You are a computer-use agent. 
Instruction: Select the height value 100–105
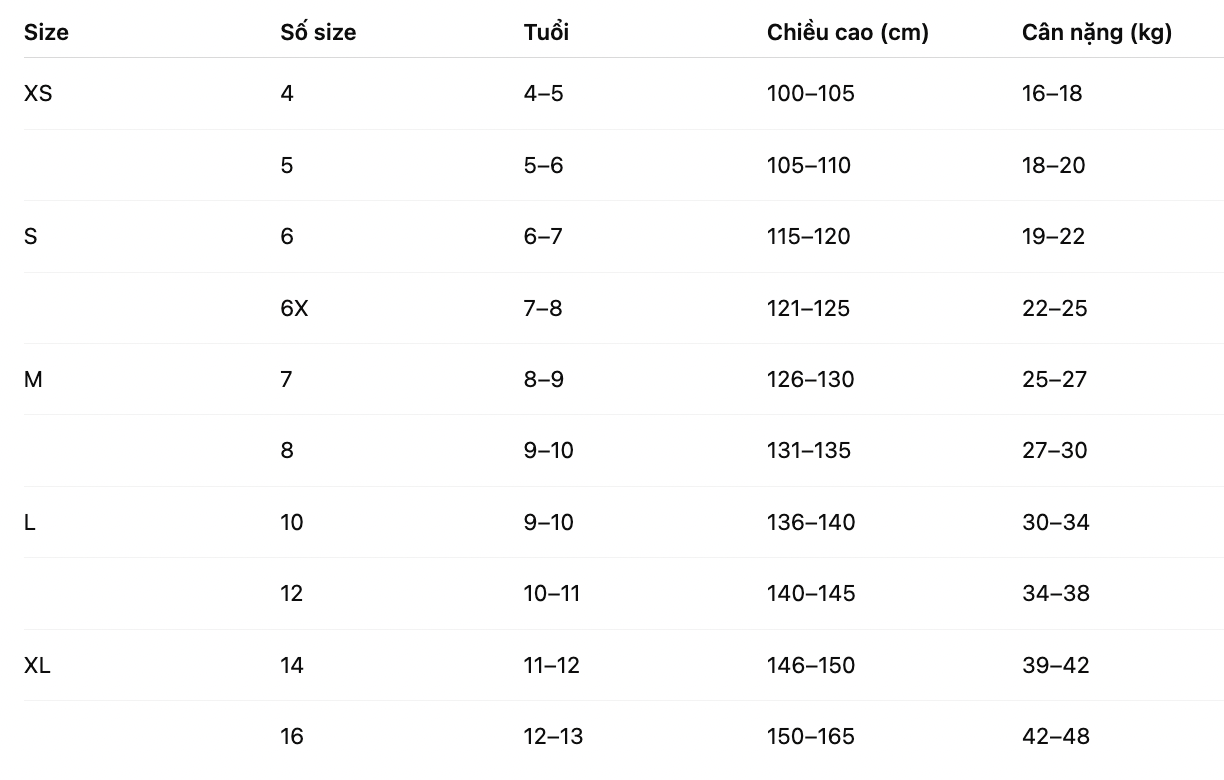click(811, 94)
